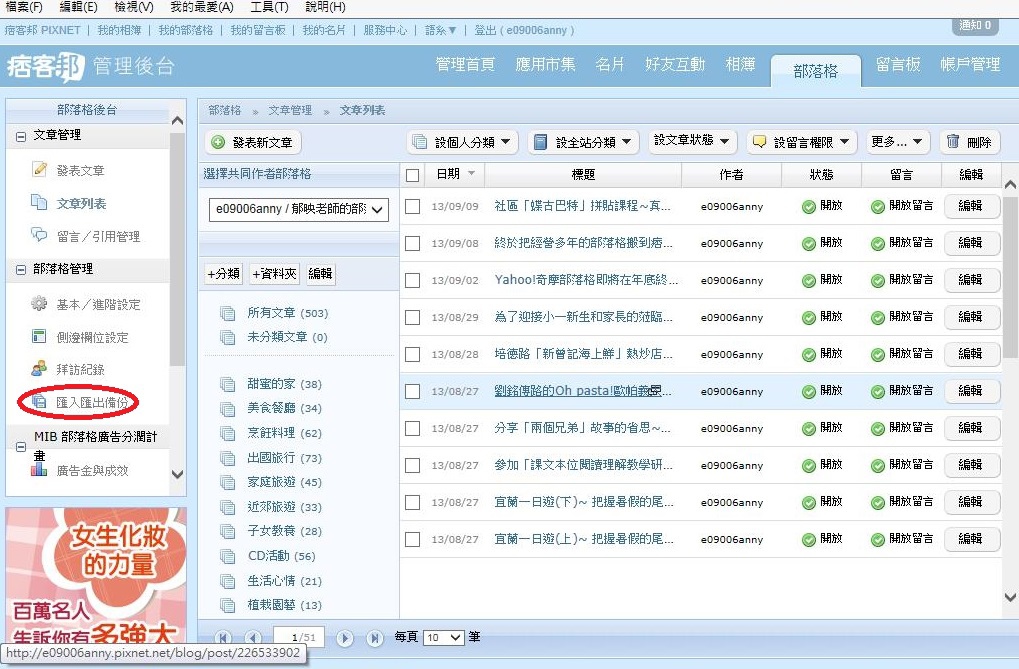Click the +資料夾 button
This screenshot has width=1019, height=669.
coord(274,274)
